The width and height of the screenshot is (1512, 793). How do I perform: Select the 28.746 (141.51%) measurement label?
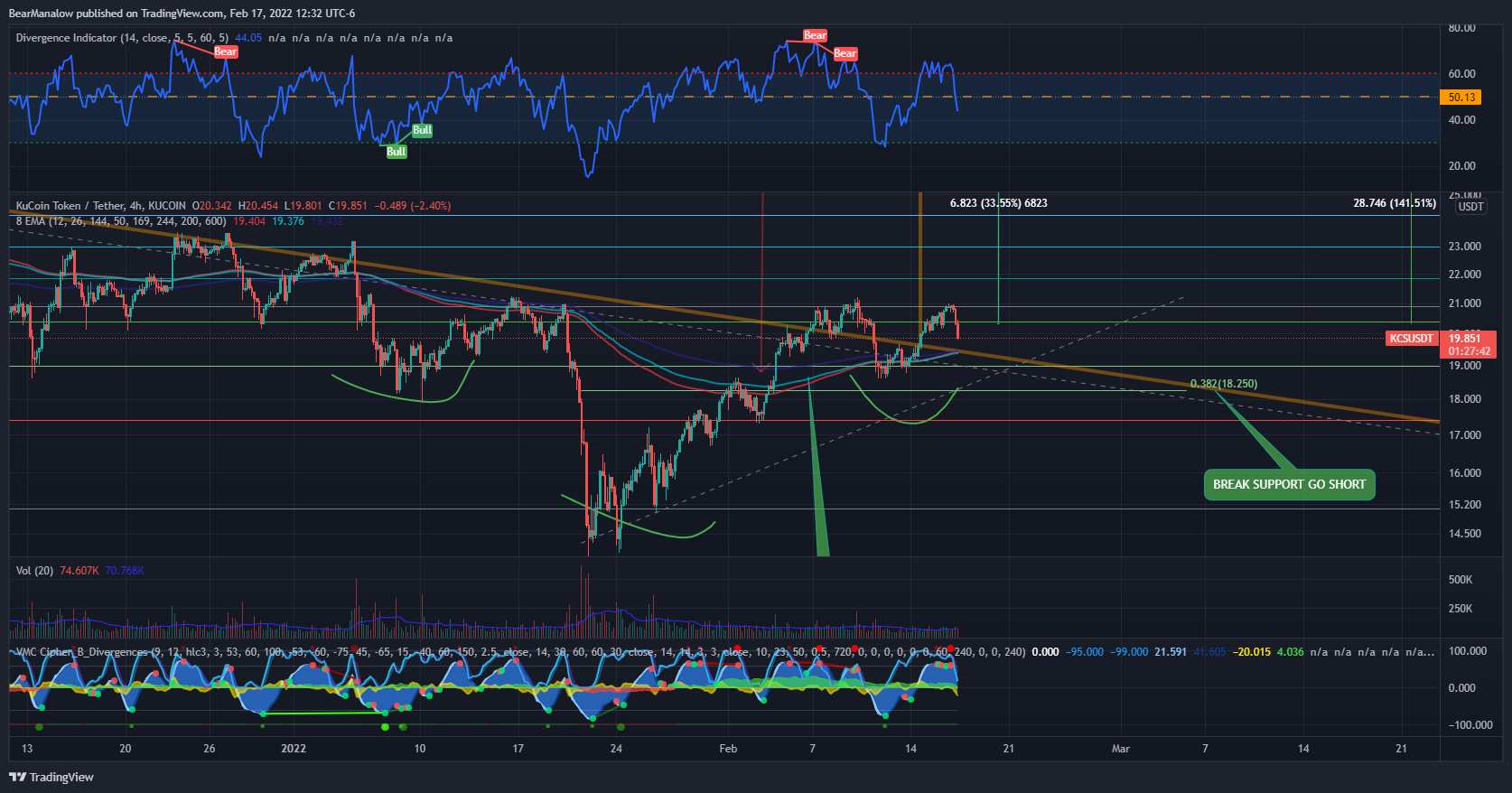click(x=1394, y=203)
